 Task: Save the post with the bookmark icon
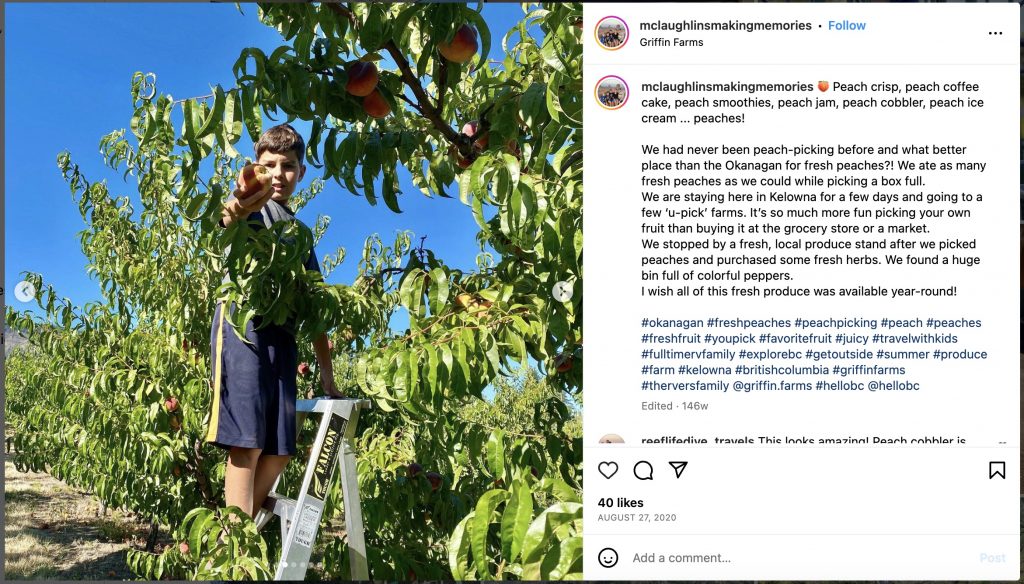click(997, 470)
